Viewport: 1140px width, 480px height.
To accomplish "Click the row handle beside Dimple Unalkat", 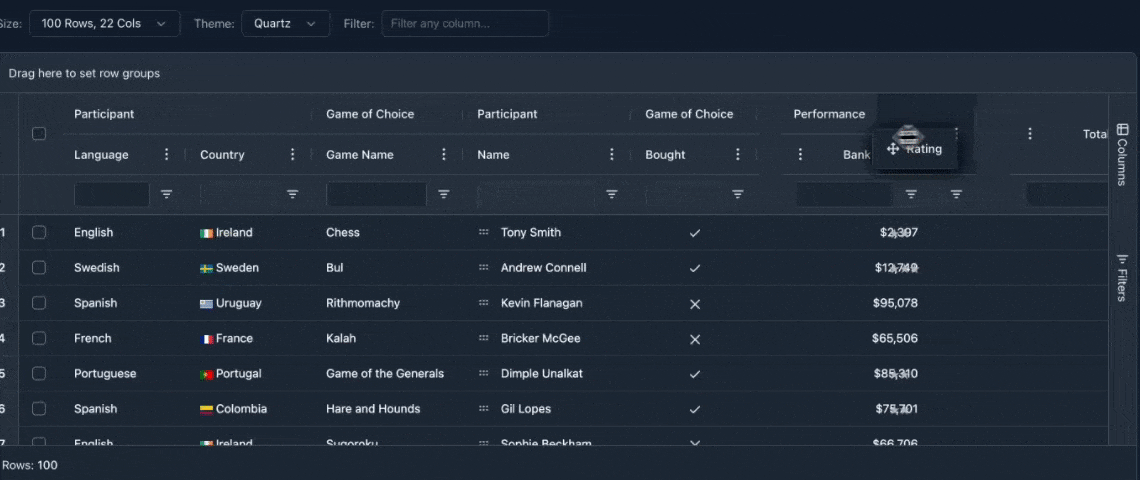I will tap(483, 374).
